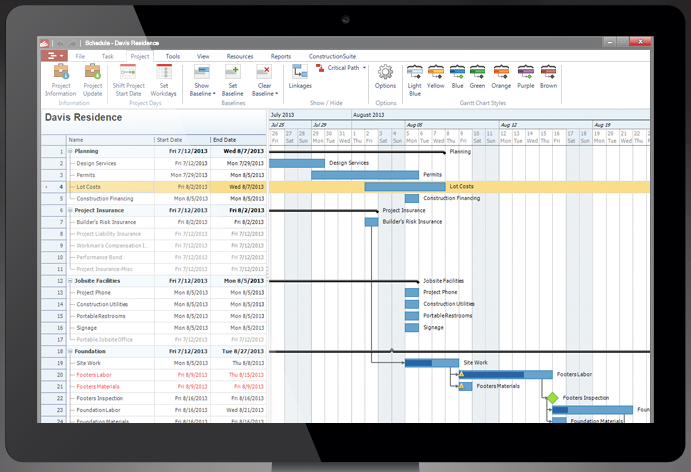The width and height of the screenshot is (691, 472).
Task: Click the Project Update icon
Action: coord(93,78)
